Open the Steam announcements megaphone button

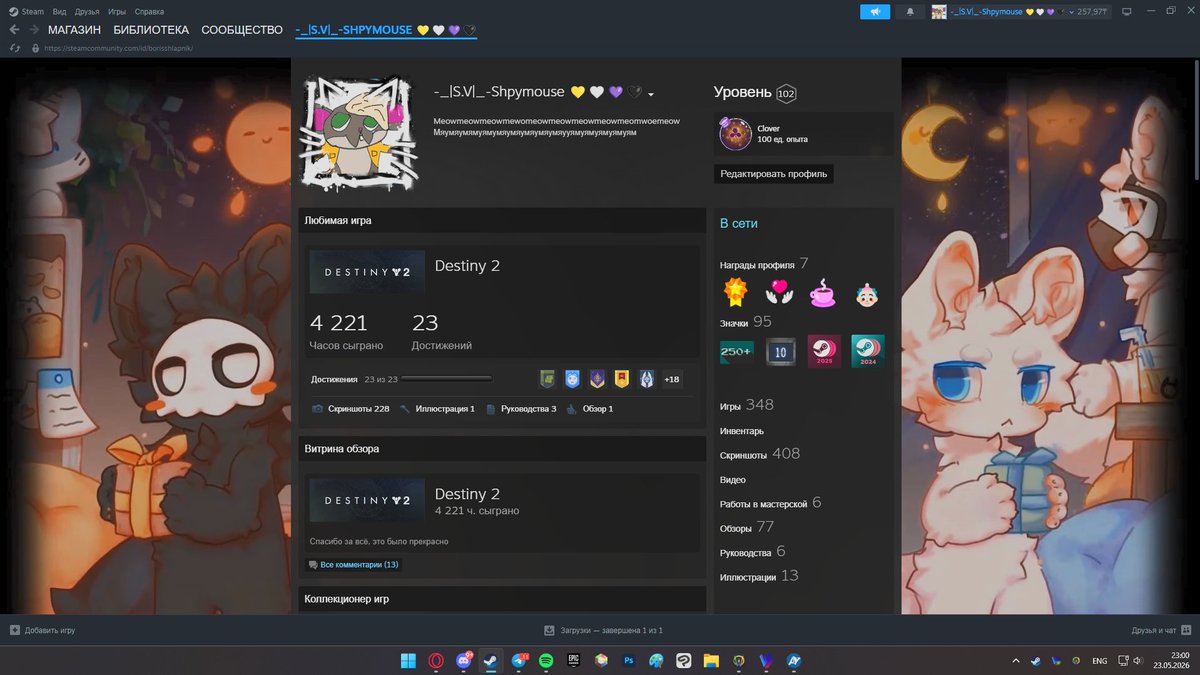[875, 12]
